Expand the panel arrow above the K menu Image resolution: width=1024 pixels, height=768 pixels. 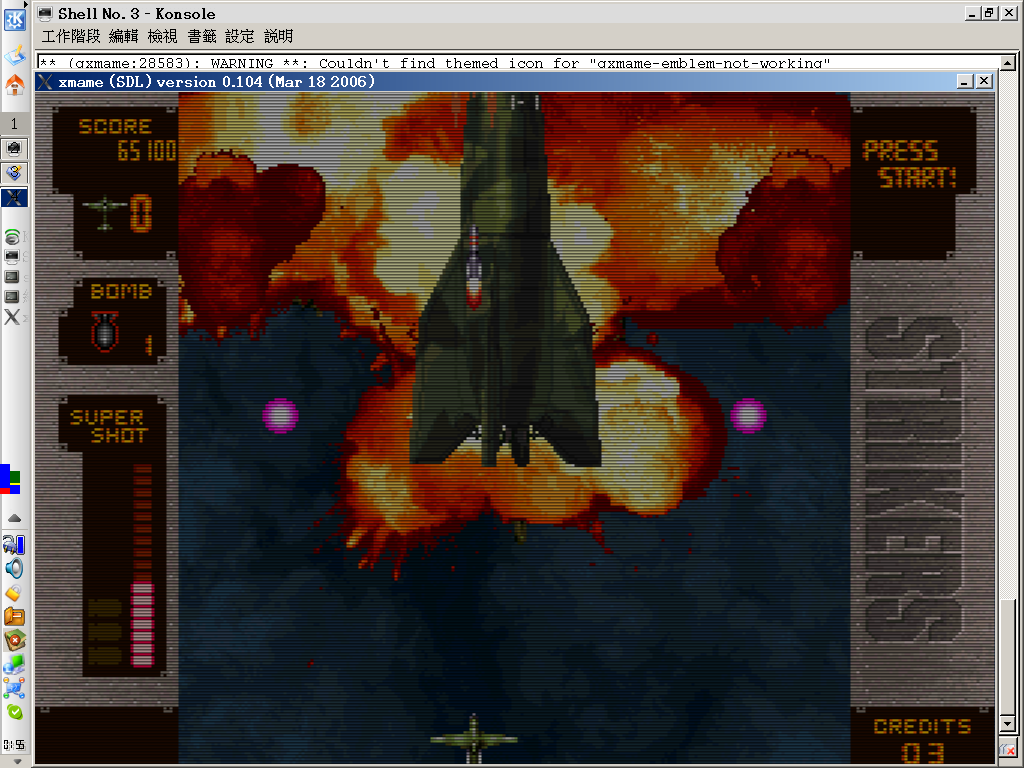coord(25,4)
